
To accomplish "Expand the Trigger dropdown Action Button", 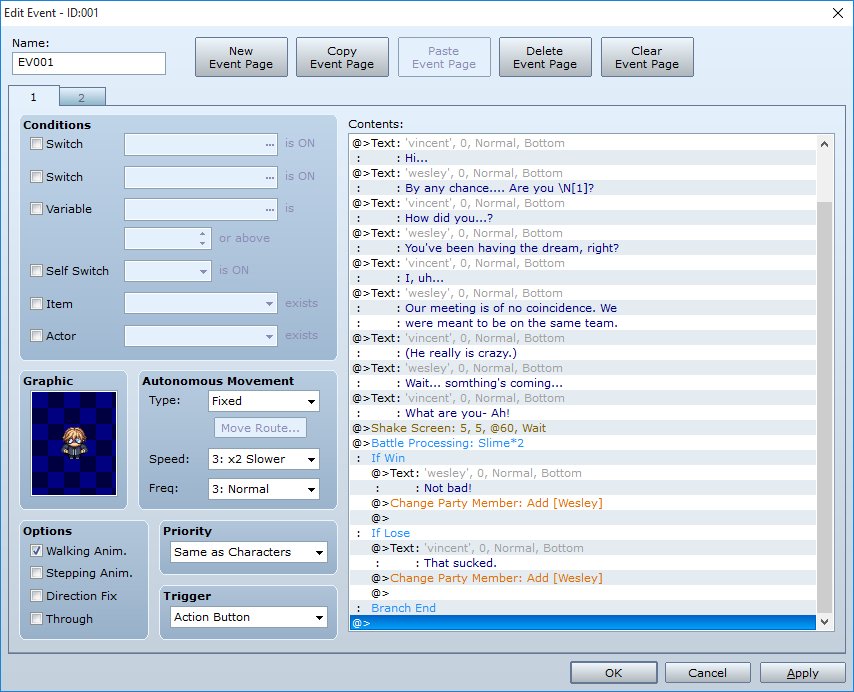I will (249, 617).
